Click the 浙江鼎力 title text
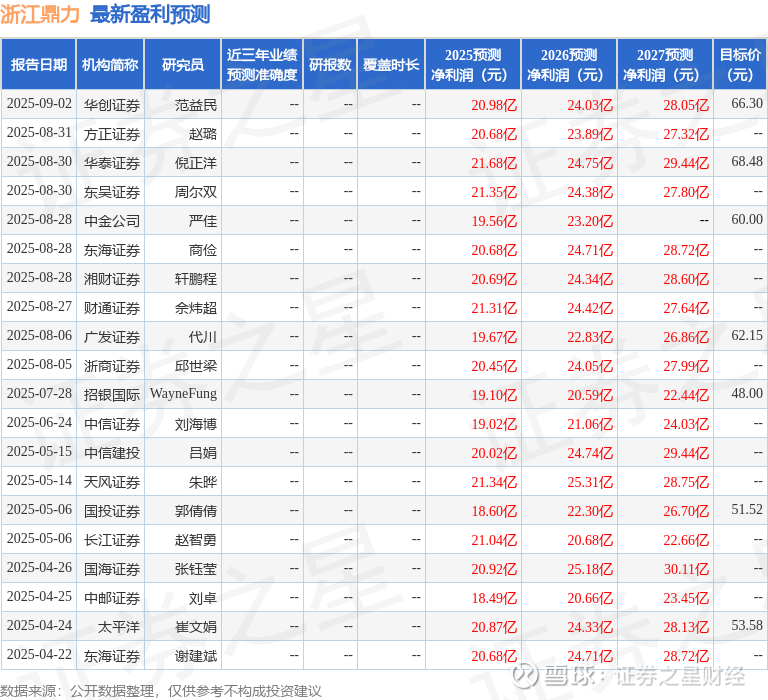Screen dimensions: 768x700 (x=40, y=14)
